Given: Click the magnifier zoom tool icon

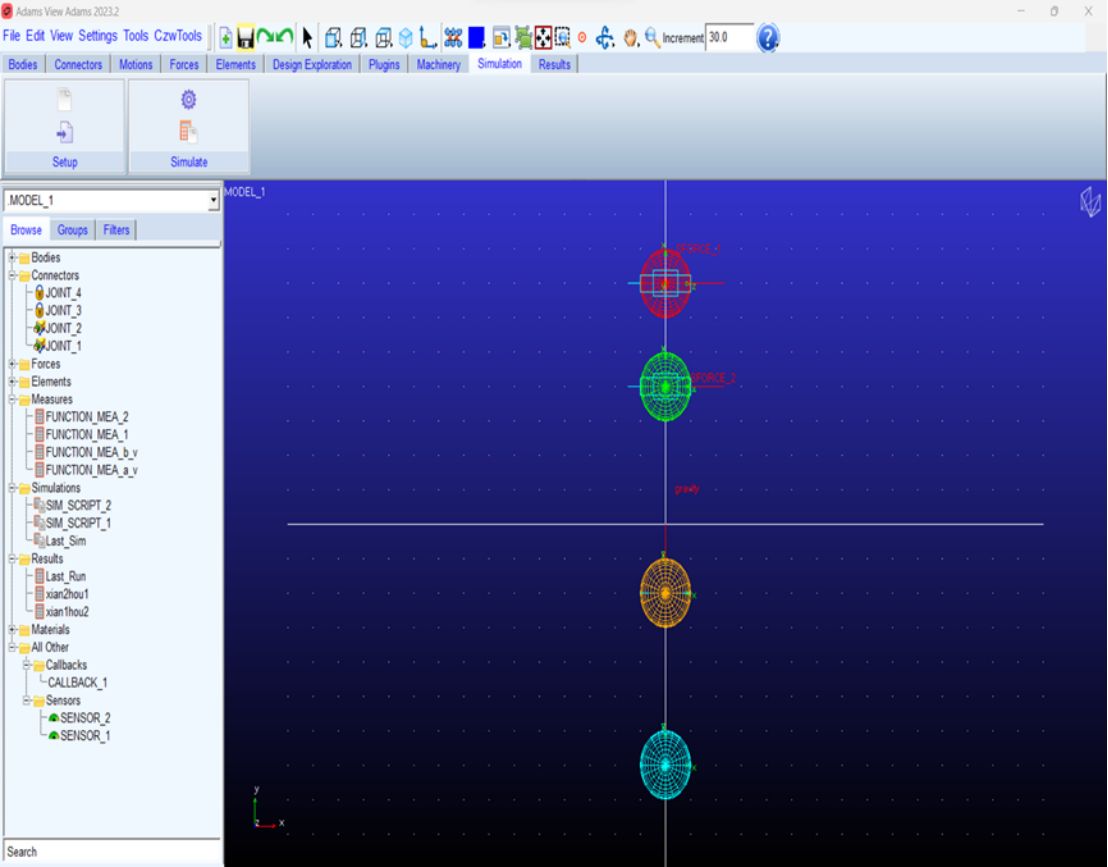Looking at the screenshot, I should [x=652, y=38].
